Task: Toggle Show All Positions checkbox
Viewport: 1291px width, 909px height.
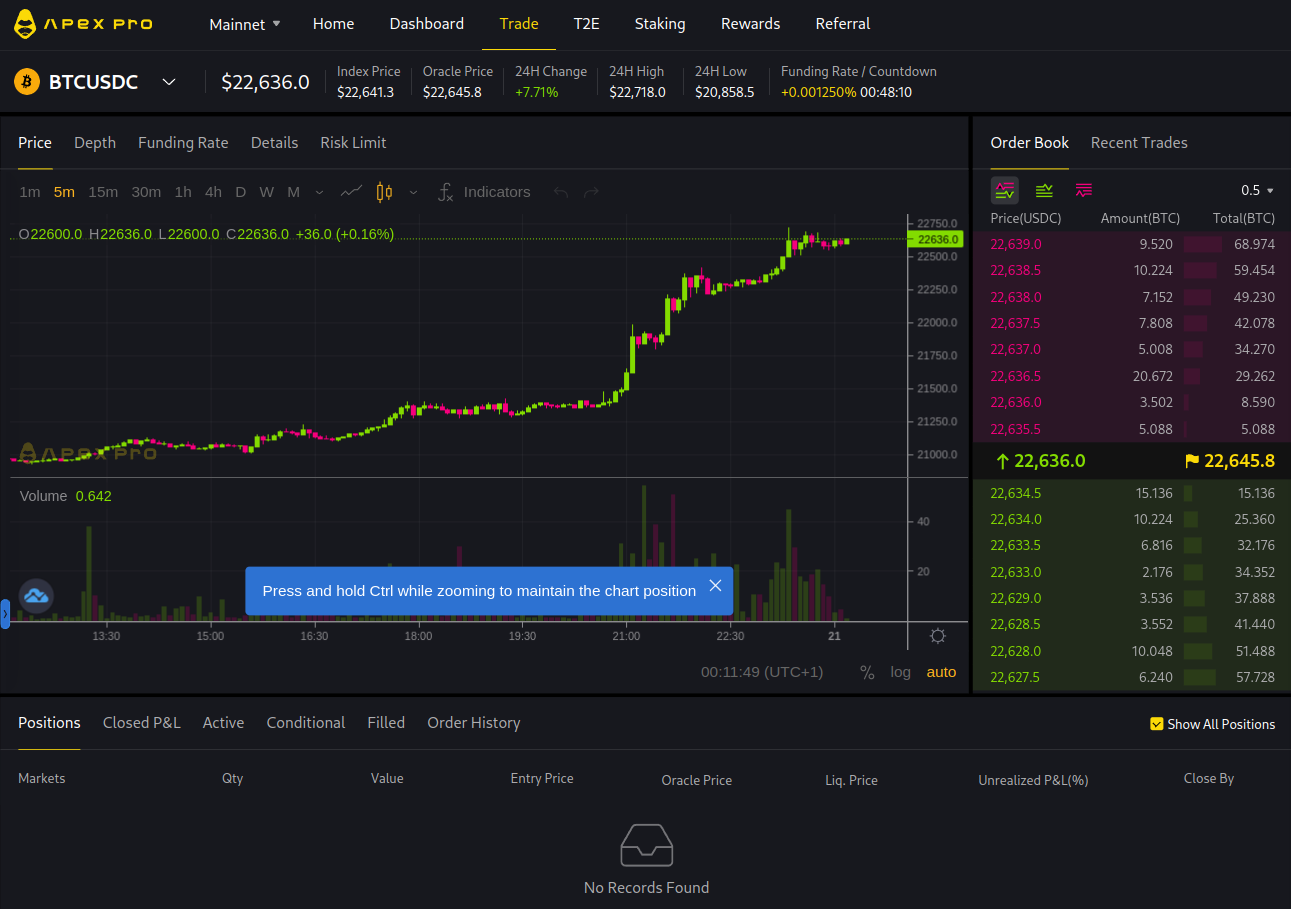Action: point(1157,724)
